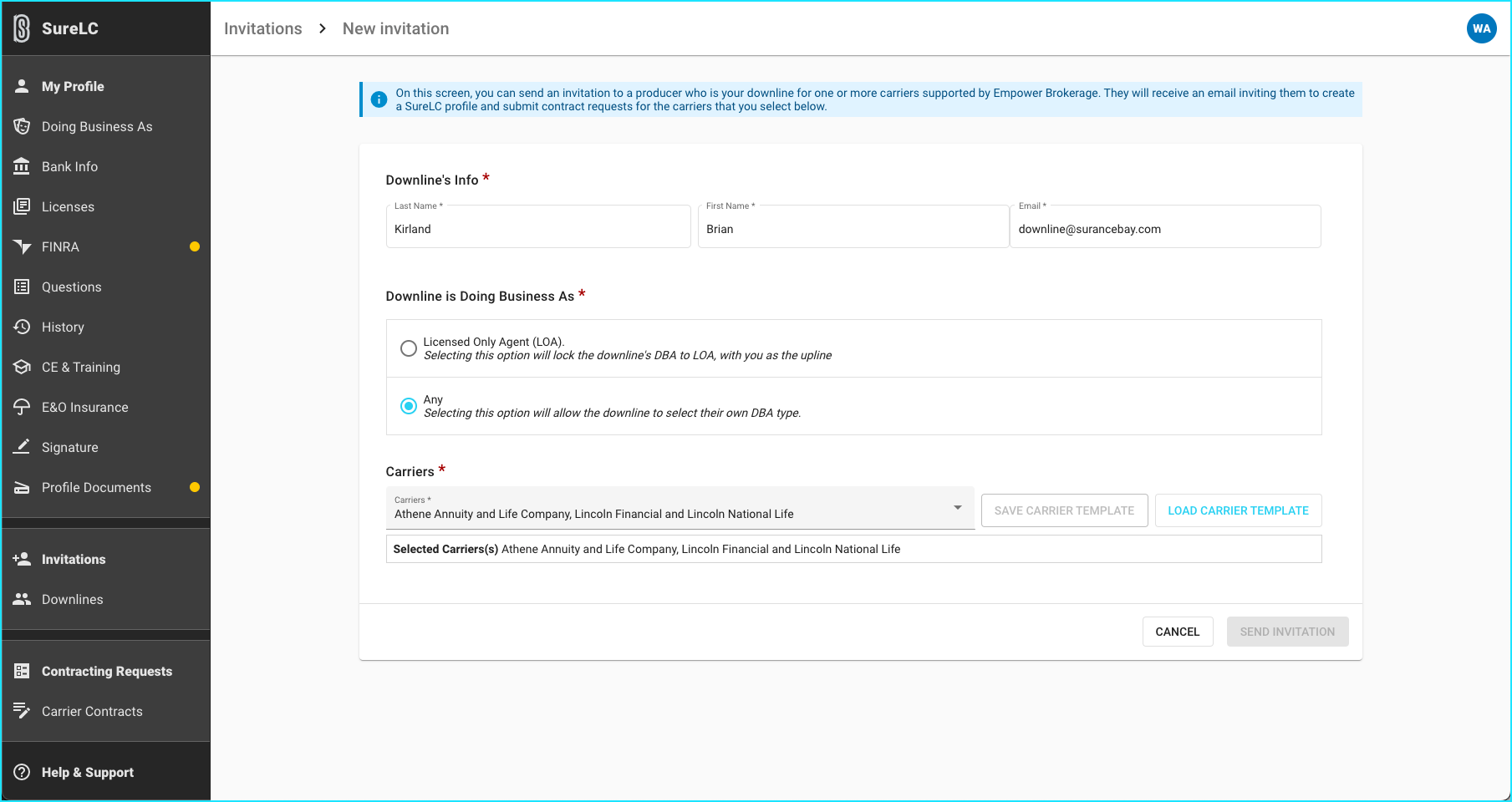Click the Invitations breadcrumb link

(263, 28)
